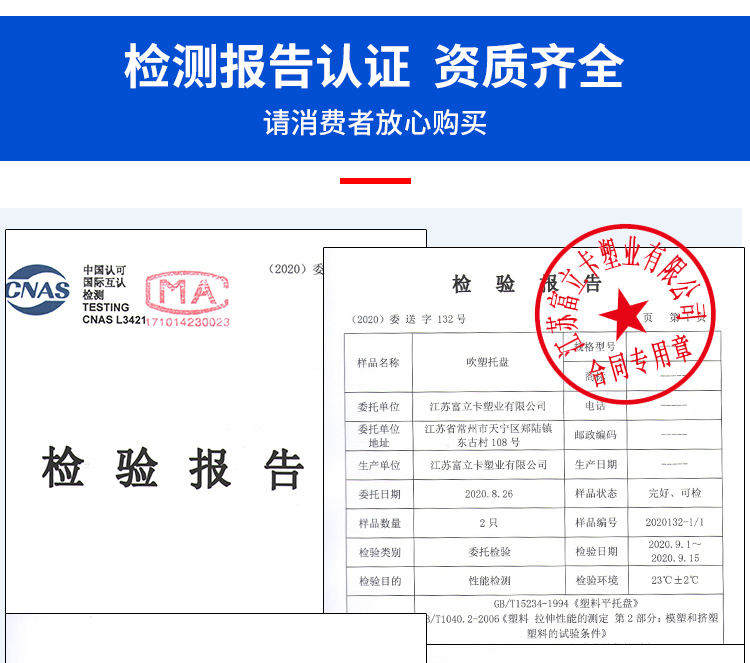Click the headline 检测报告认证 资质齐全
The image size is (750, 663).
375,66
